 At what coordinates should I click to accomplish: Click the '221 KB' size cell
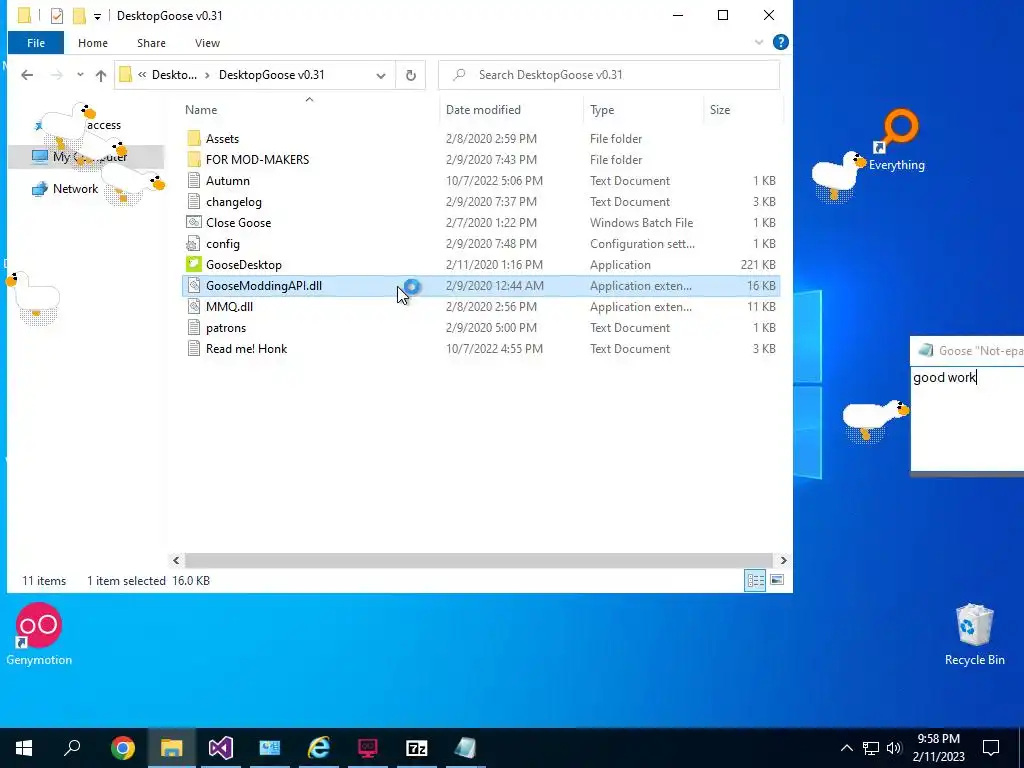tap(758, 264)
